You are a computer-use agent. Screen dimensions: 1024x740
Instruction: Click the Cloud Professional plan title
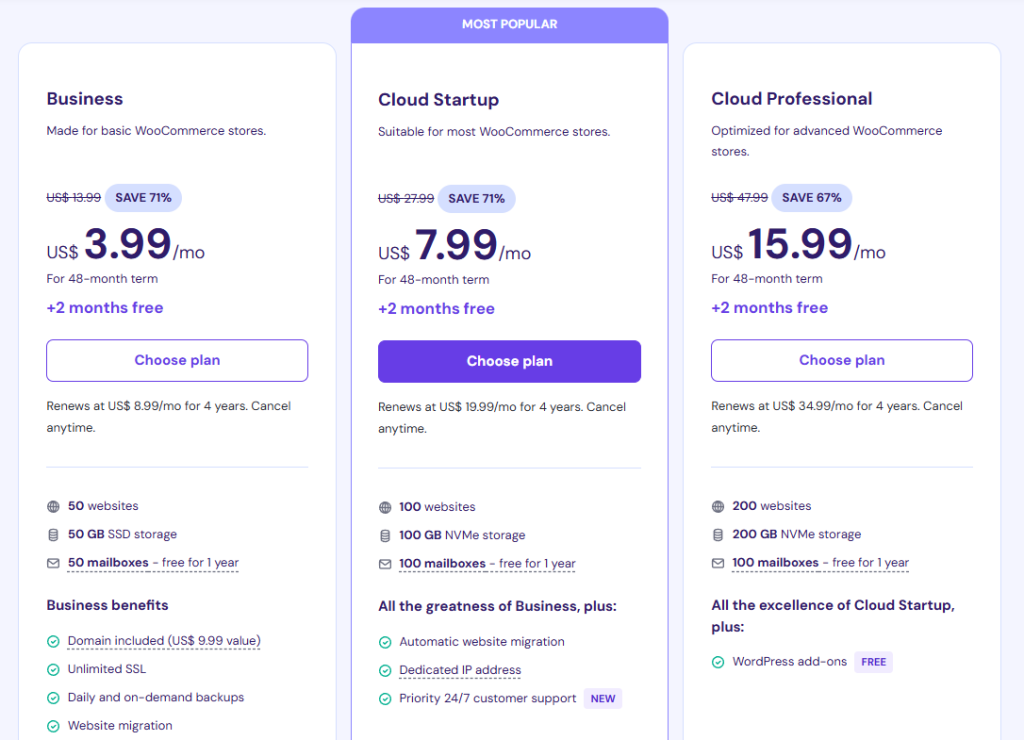(792, 99)
